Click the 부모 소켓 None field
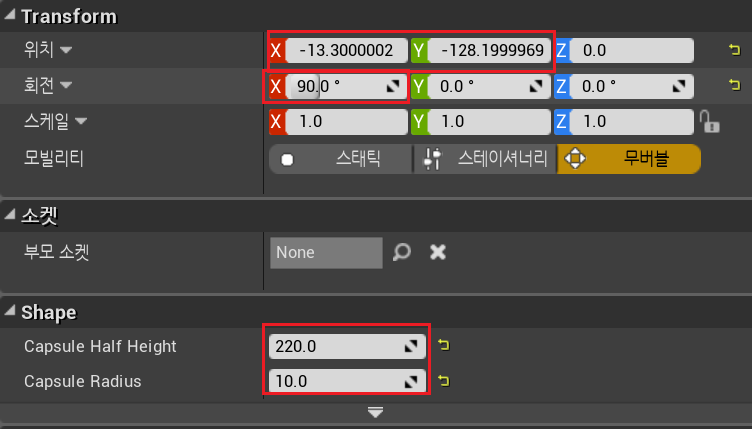 click(x=326, y=253)
